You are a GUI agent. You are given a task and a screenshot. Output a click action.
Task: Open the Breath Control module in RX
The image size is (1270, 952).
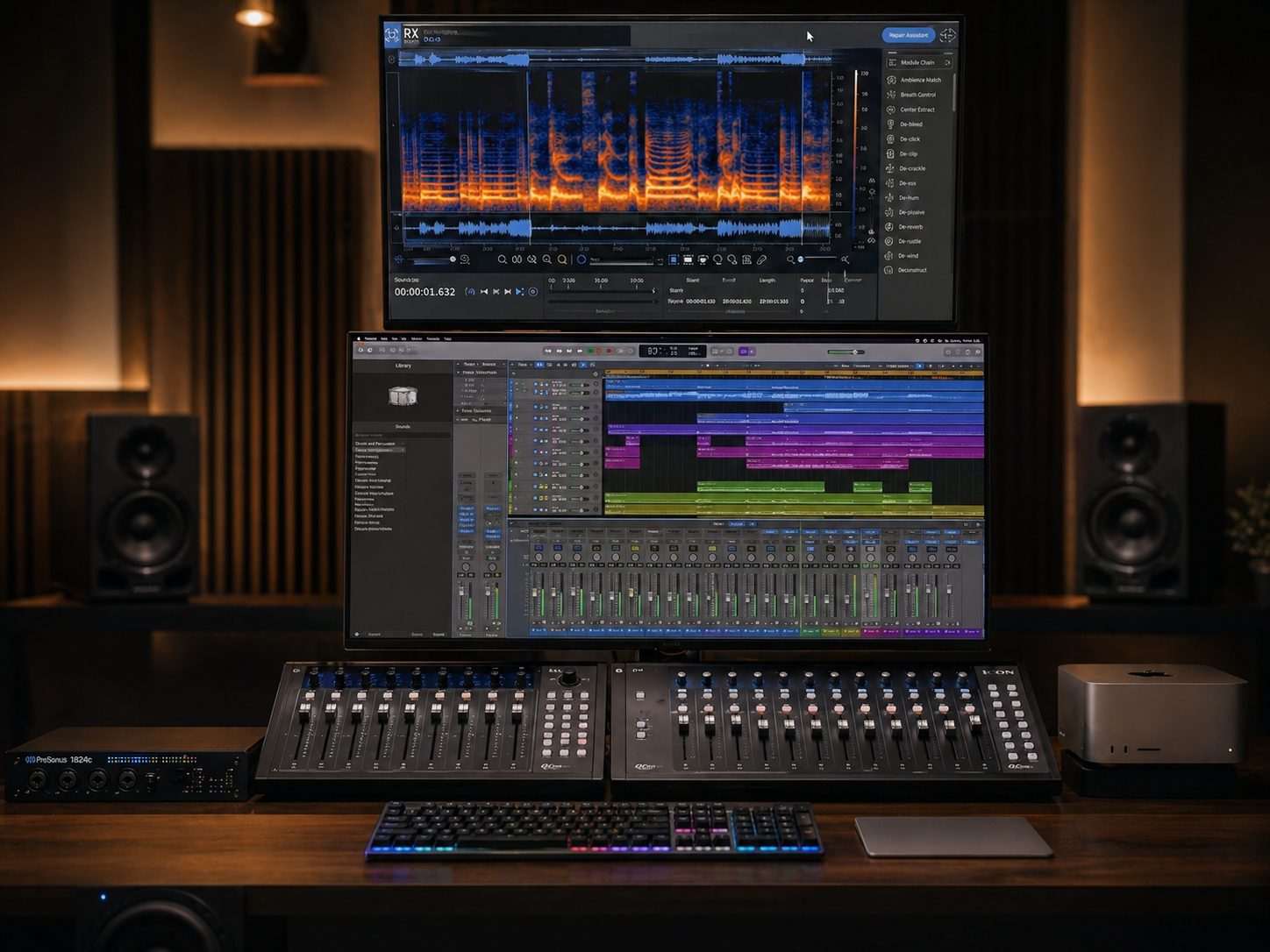[x=912, y=95]
